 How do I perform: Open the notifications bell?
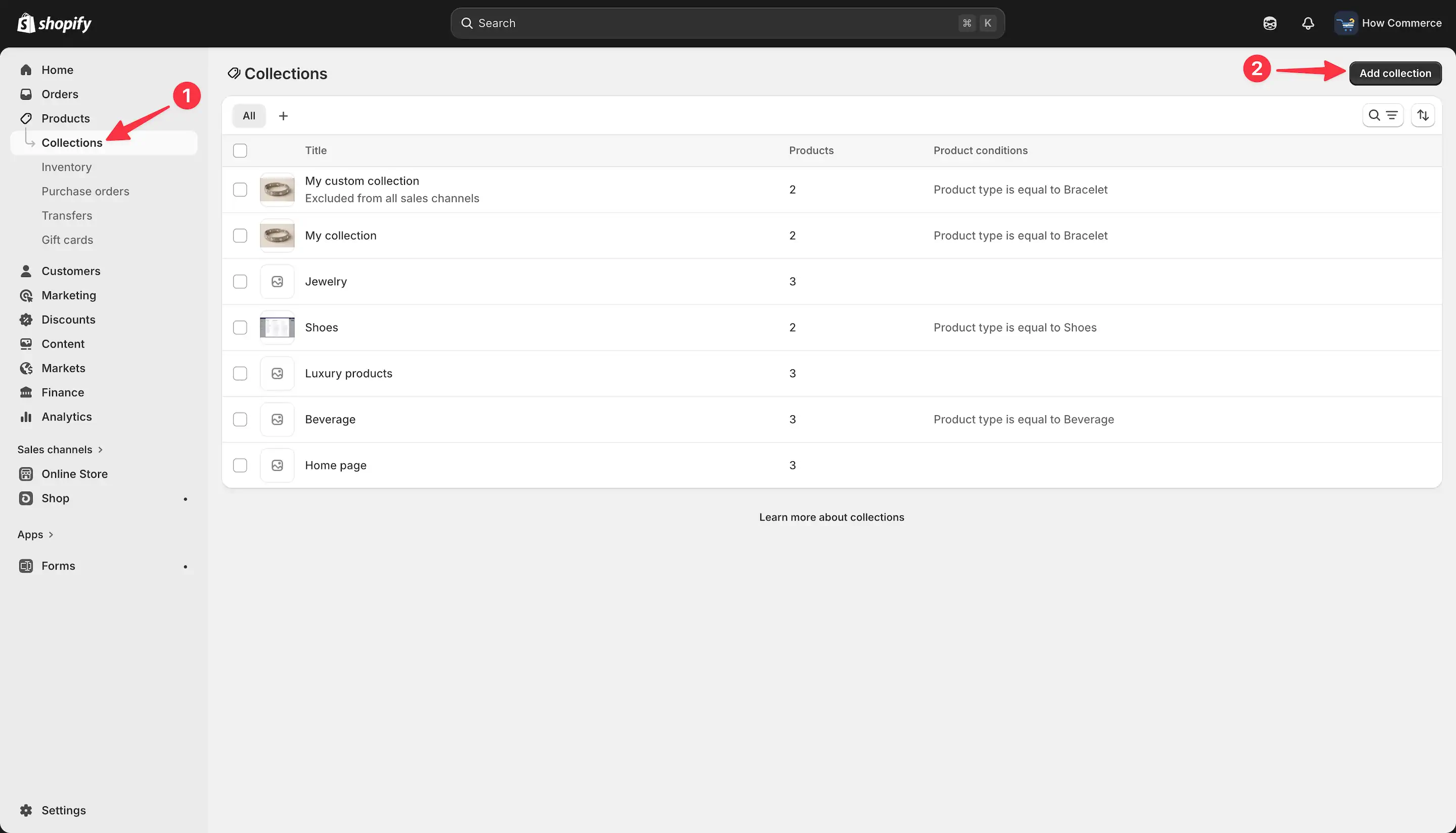pos(1308,23)
